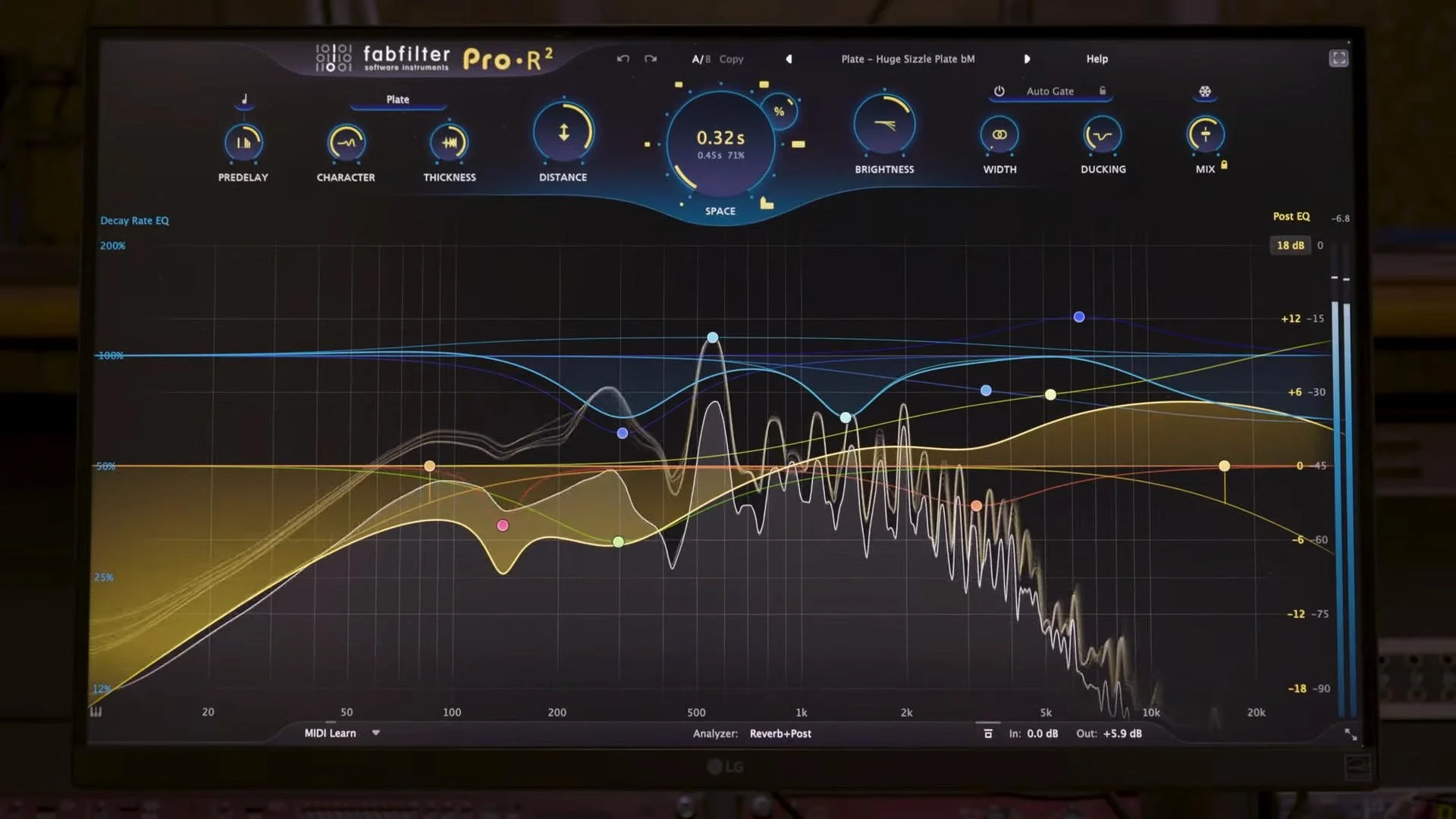Click the undo arrow icon
The height and width of the screenshot is (819, 1456).
623,58
